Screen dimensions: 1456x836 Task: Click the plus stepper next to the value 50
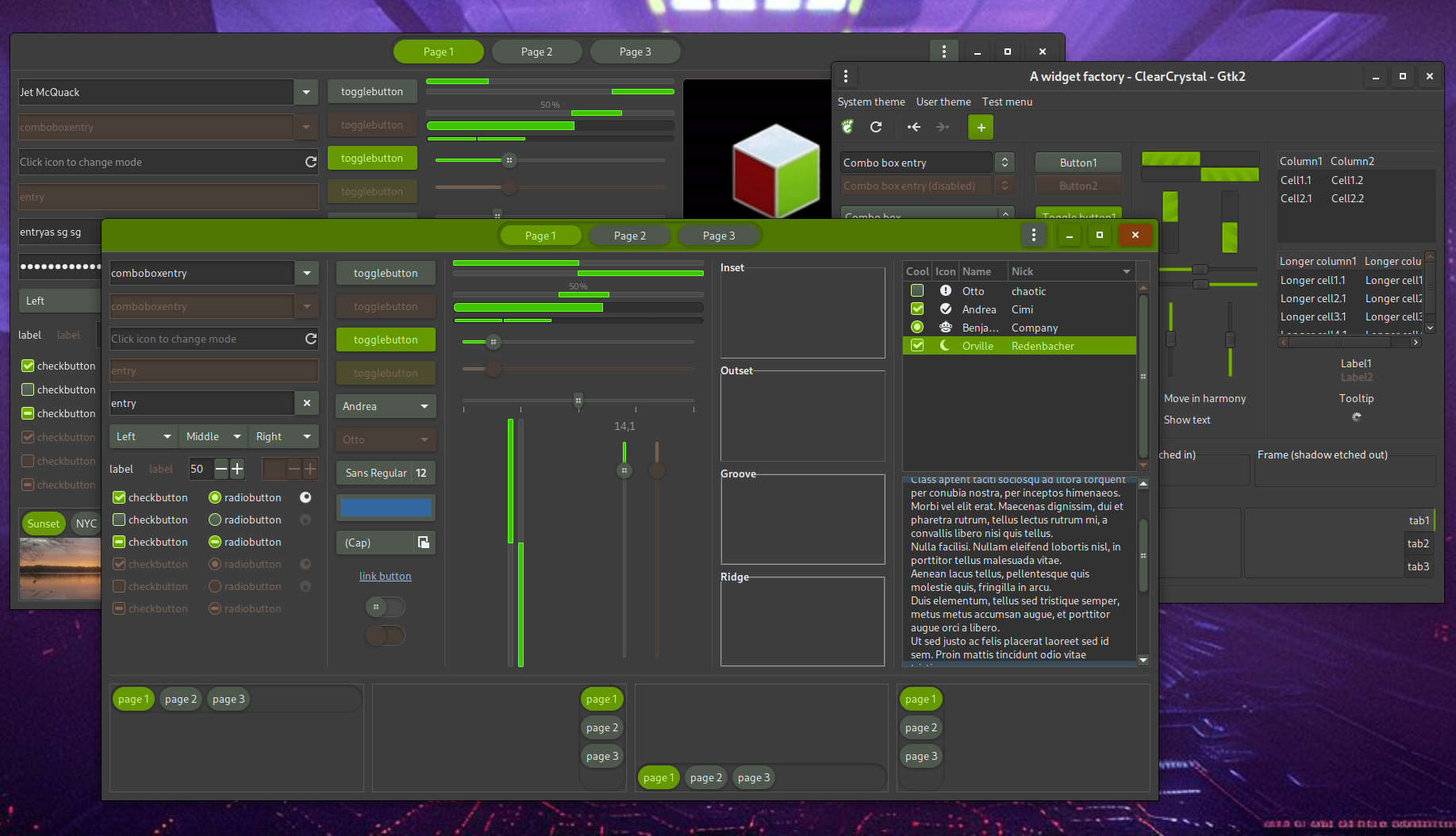(x=237, y=469)
